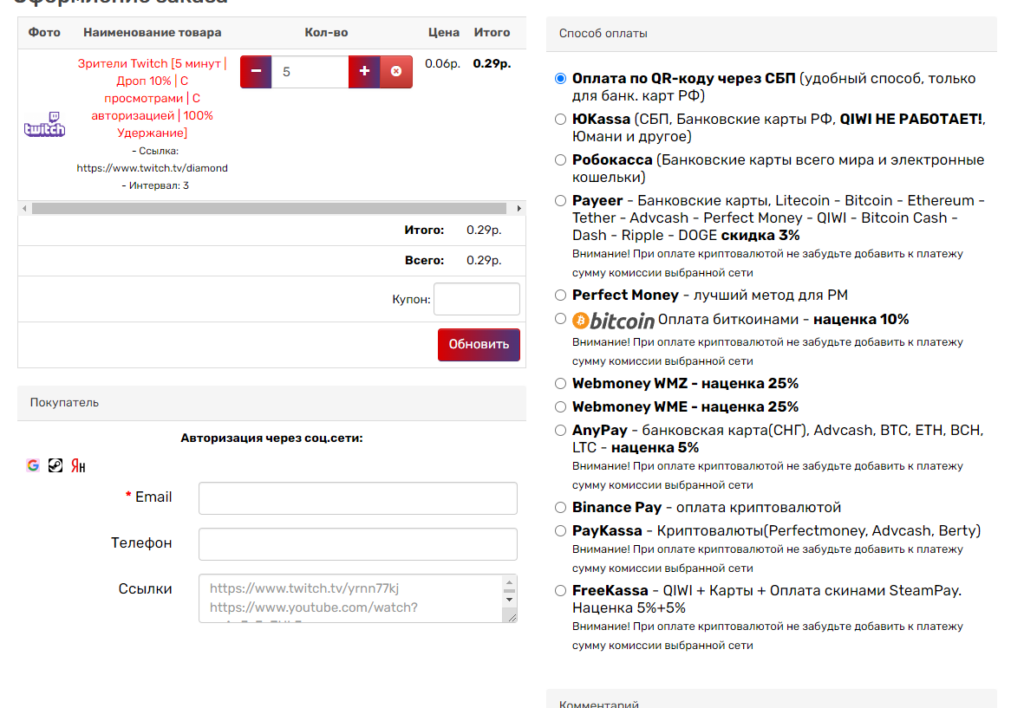The width and height of the screenshot is (1024, 708).
Task: Select Оплата по QR-коду через СБП
Action: (x=560, y=78)
